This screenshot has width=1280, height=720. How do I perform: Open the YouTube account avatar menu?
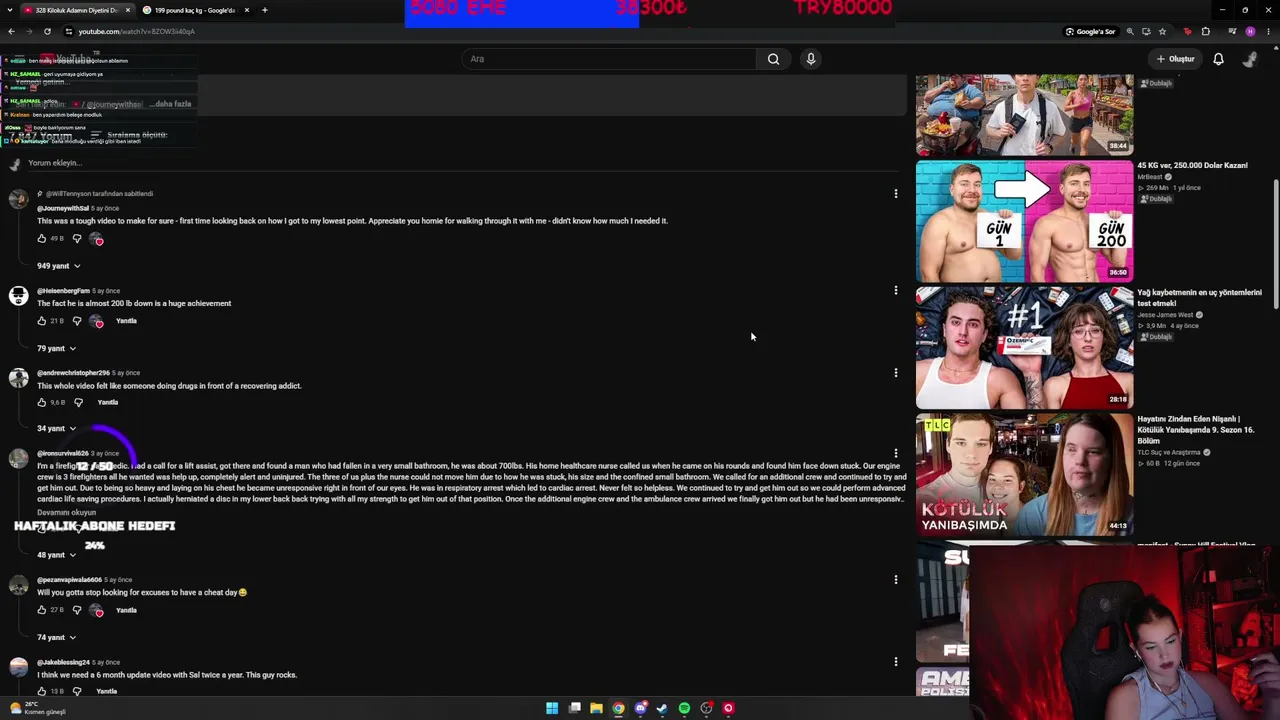[1250, 59]
